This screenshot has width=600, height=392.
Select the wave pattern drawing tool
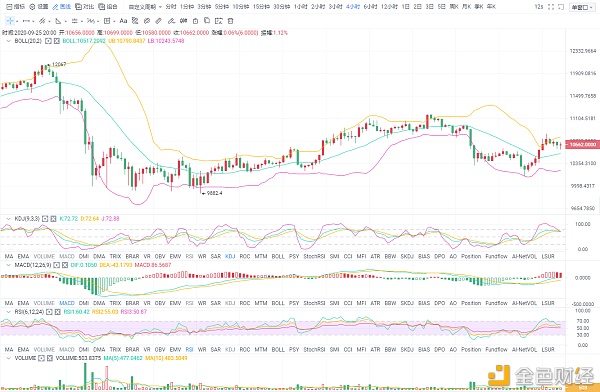point(91,21)
